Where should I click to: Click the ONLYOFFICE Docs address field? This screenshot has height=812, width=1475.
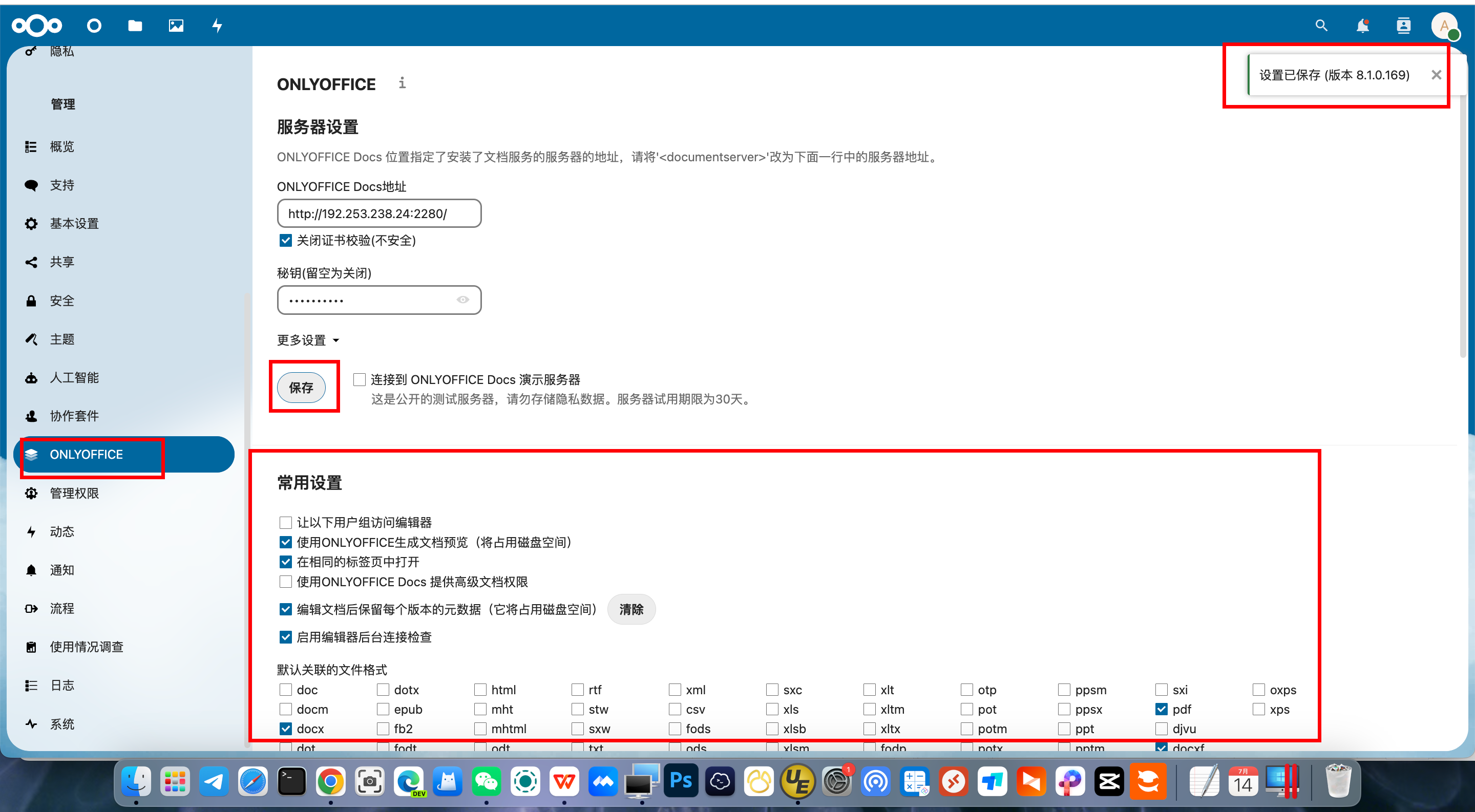pos(379,213)
